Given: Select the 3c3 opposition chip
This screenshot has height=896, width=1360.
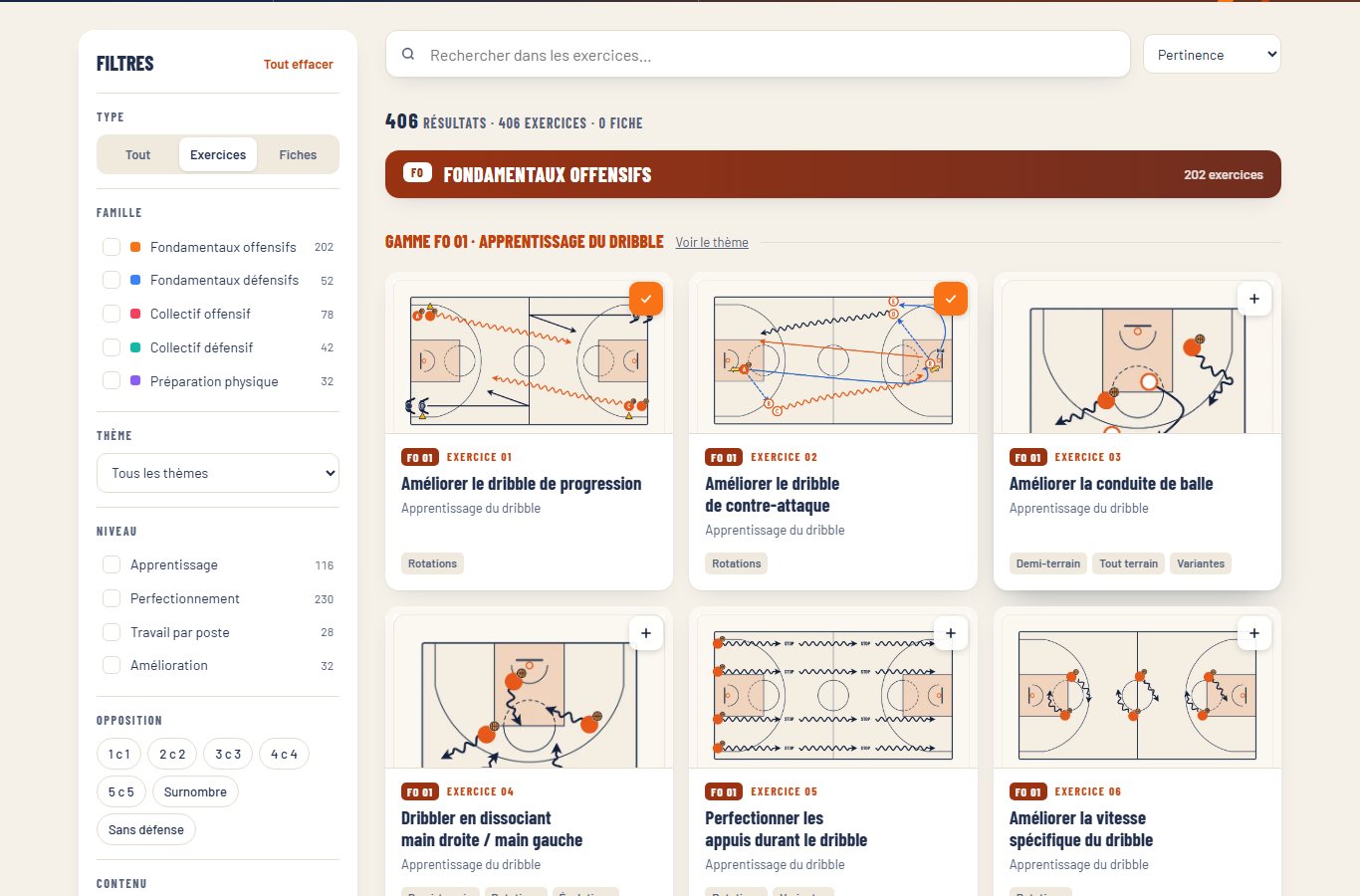Looking at the screenshot, I should pos(228,755).
